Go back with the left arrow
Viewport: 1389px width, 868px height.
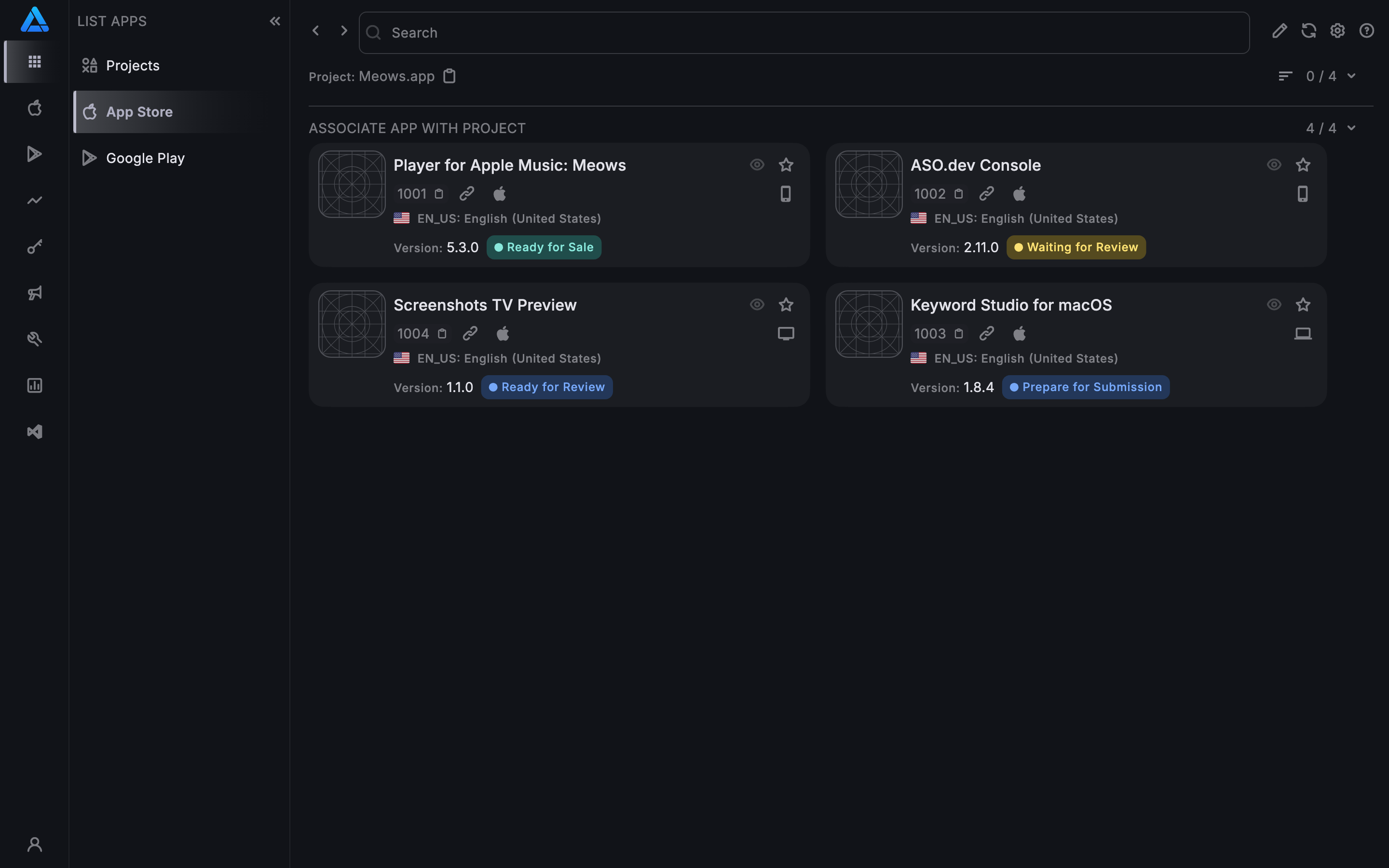pyautogui.click(x=316, y=30)
